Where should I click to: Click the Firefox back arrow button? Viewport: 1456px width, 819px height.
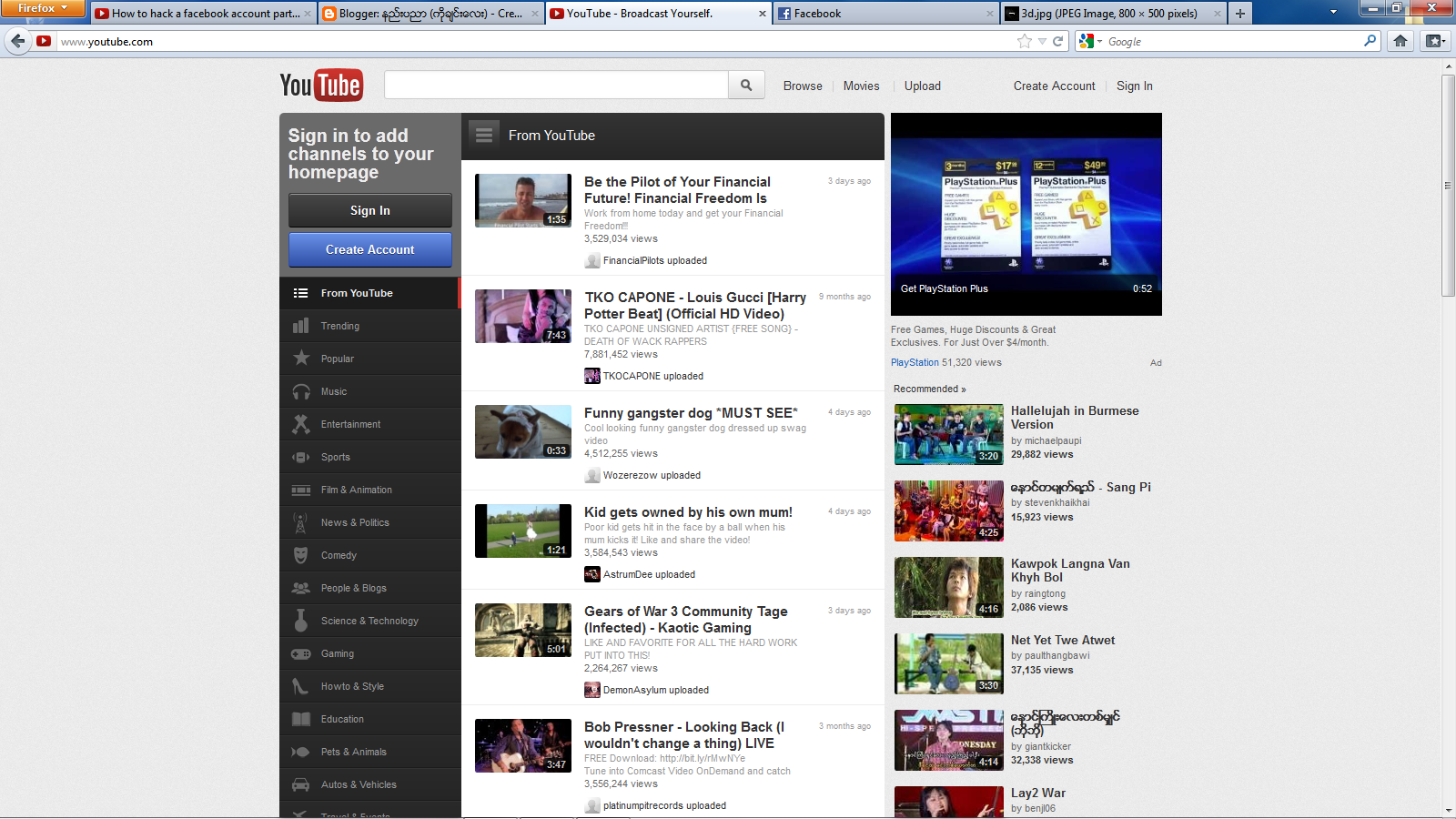pyautogui.click(x=17, y=41)
